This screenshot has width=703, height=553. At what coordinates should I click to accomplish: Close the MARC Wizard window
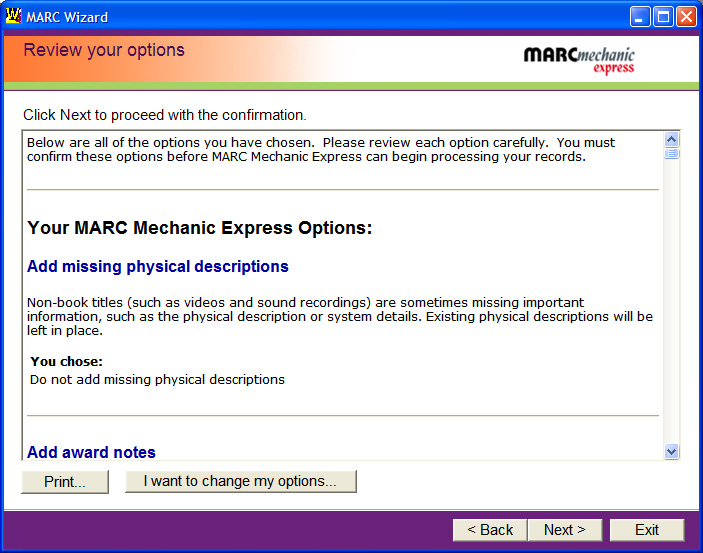point(686,17)
